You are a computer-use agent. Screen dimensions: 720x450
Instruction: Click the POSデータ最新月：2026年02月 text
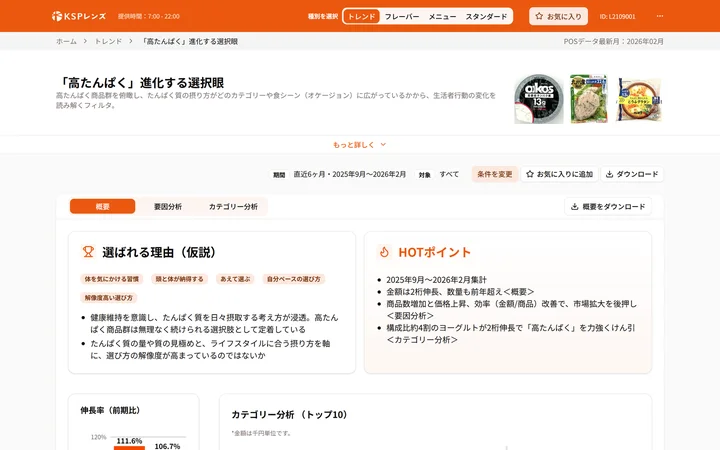613,41
